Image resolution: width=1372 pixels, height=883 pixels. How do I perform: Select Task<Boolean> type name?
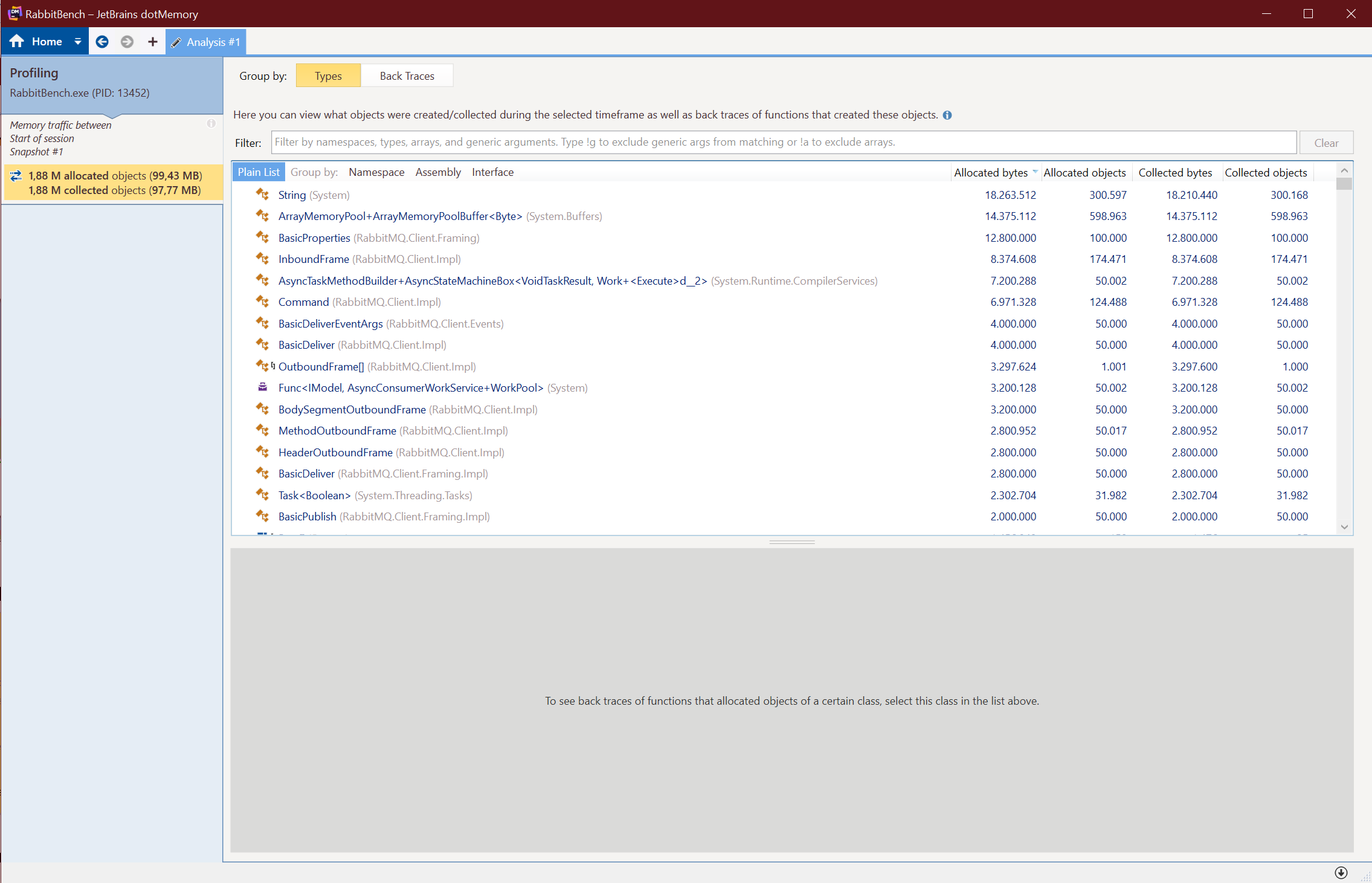(x=314, y=496)
